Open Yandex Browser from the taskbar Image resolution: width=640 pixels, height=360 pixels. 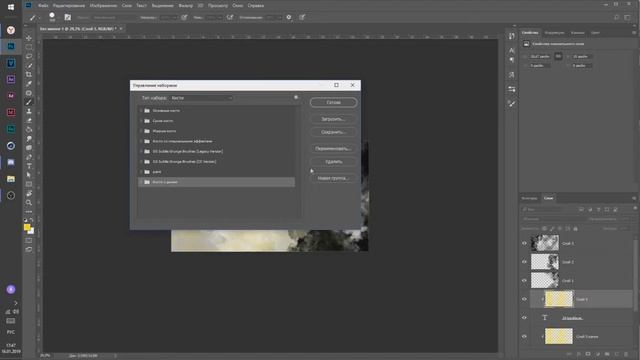[11, 30]
